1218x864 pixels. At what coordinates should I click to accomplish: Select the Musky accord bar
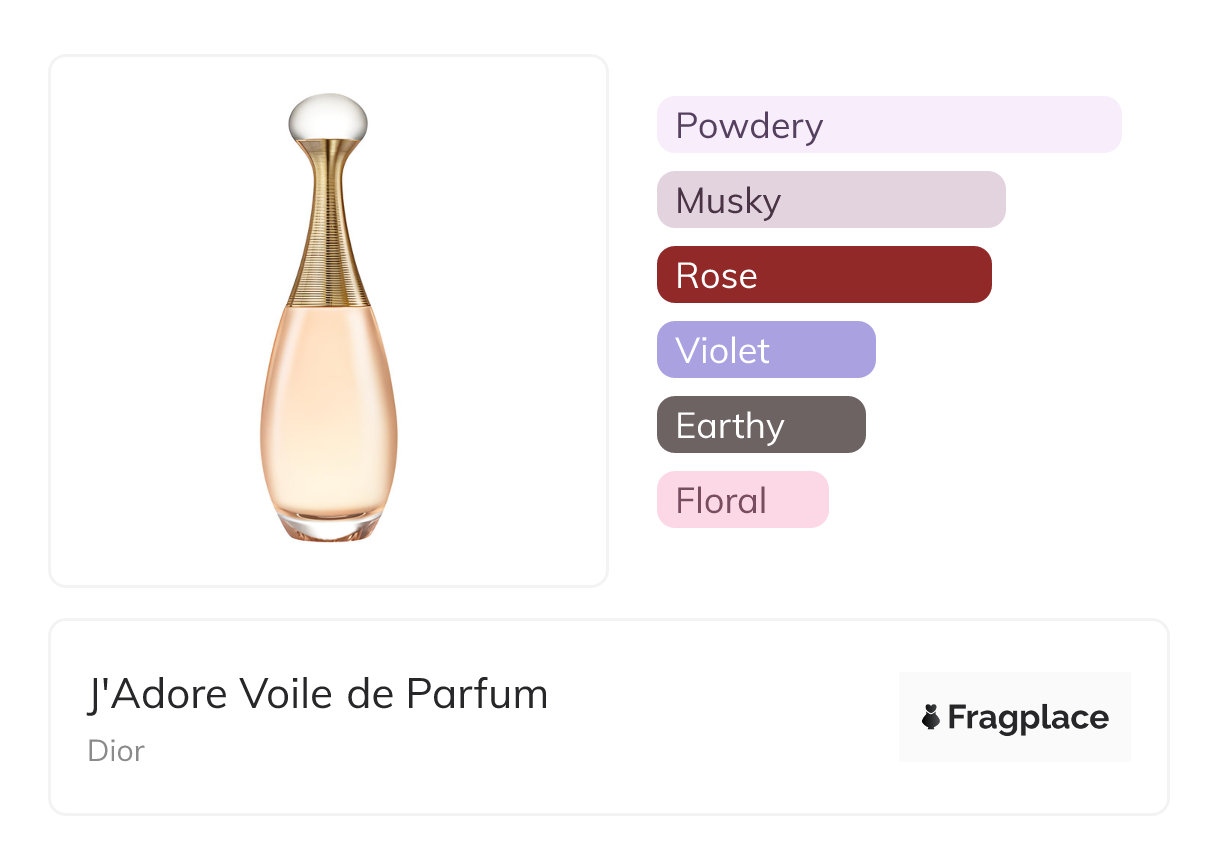coord(831,200)
